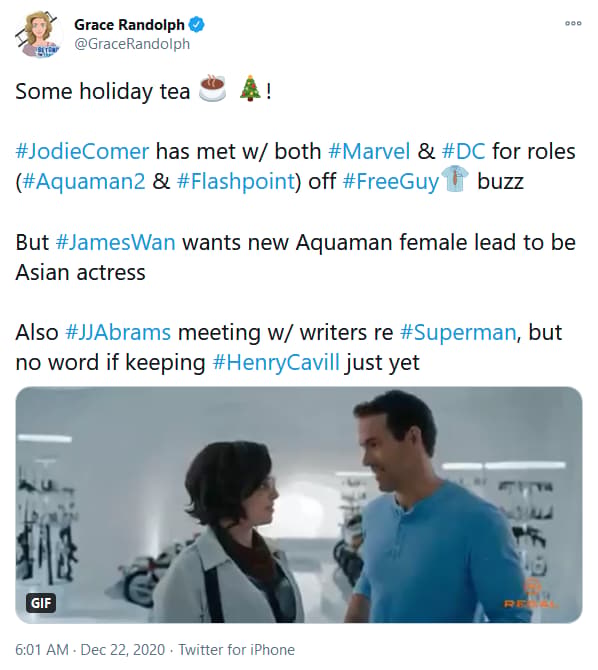Click the Regal watermark logo in GIF
The width and height of the screenshot is (598, 670).
coord(532,594)
